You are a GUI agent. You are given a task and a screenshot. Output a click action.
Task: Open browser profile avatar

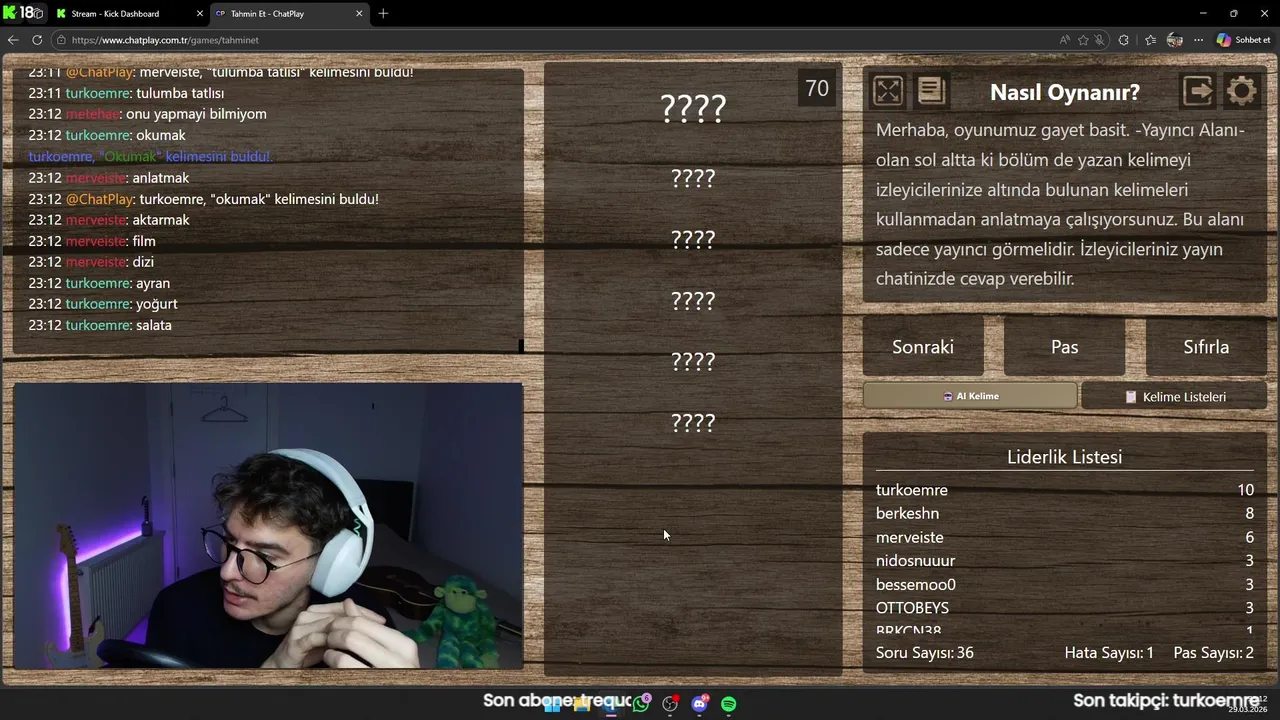(x=1175, y=40)
